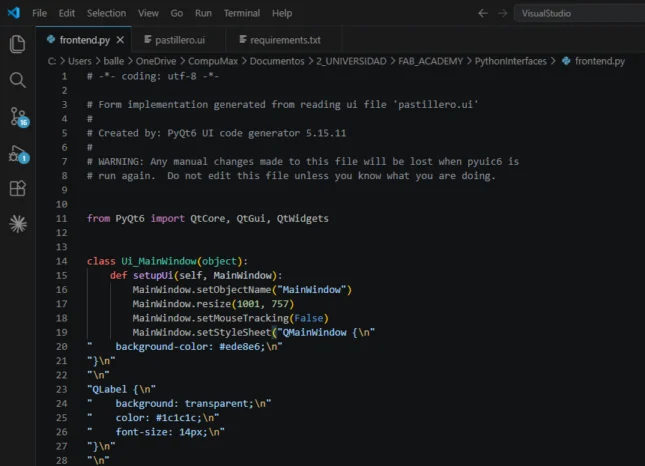Click class name Ui_MainWindow
This screenshot has height=466, width=645.
tap(159, 261)
